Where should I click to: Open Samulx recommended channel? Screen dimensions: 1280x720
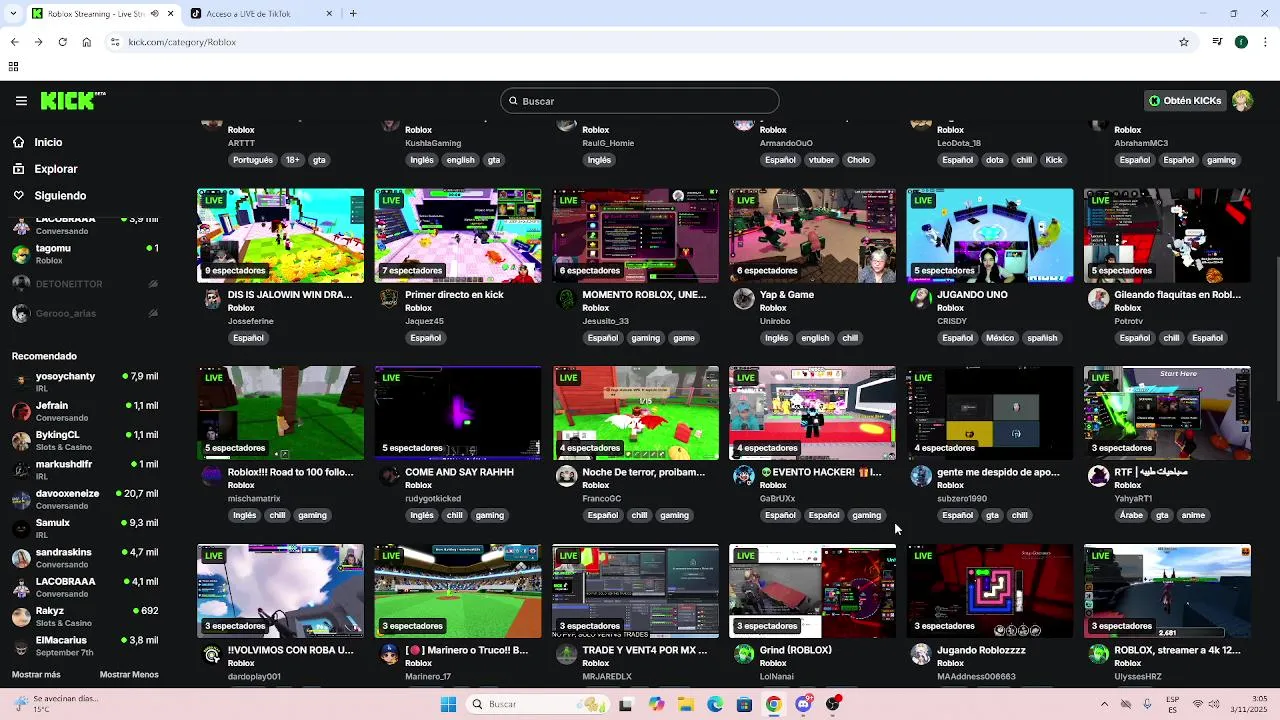click(85, 528)
